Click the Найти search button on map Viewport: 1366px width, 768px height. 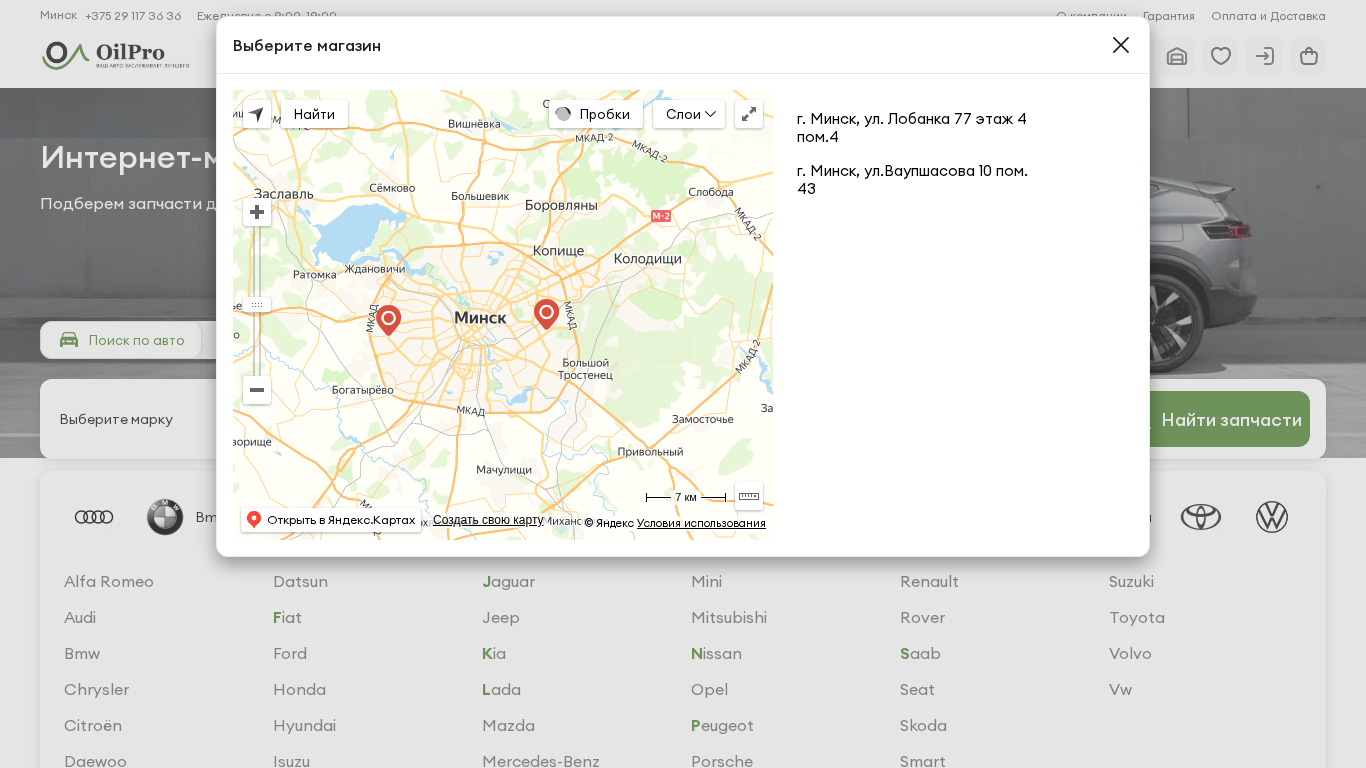pyautogui.click(x=314, y=114)
